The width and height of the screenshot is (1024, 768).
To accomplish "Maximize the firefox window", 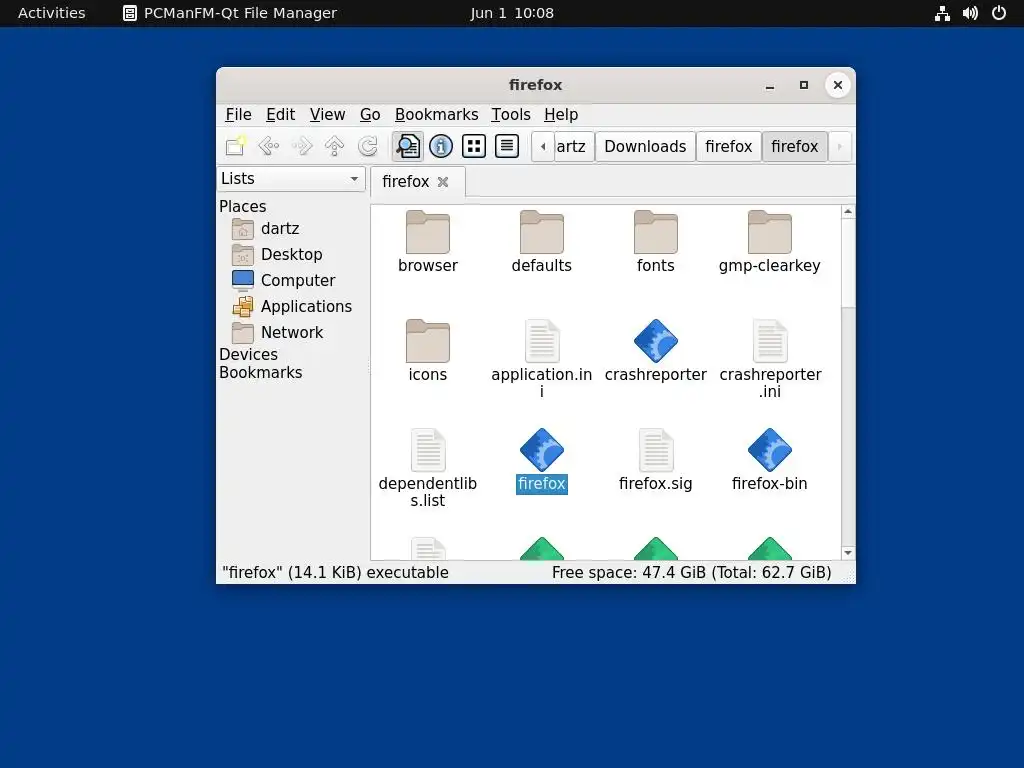I will tap(804, 86).
